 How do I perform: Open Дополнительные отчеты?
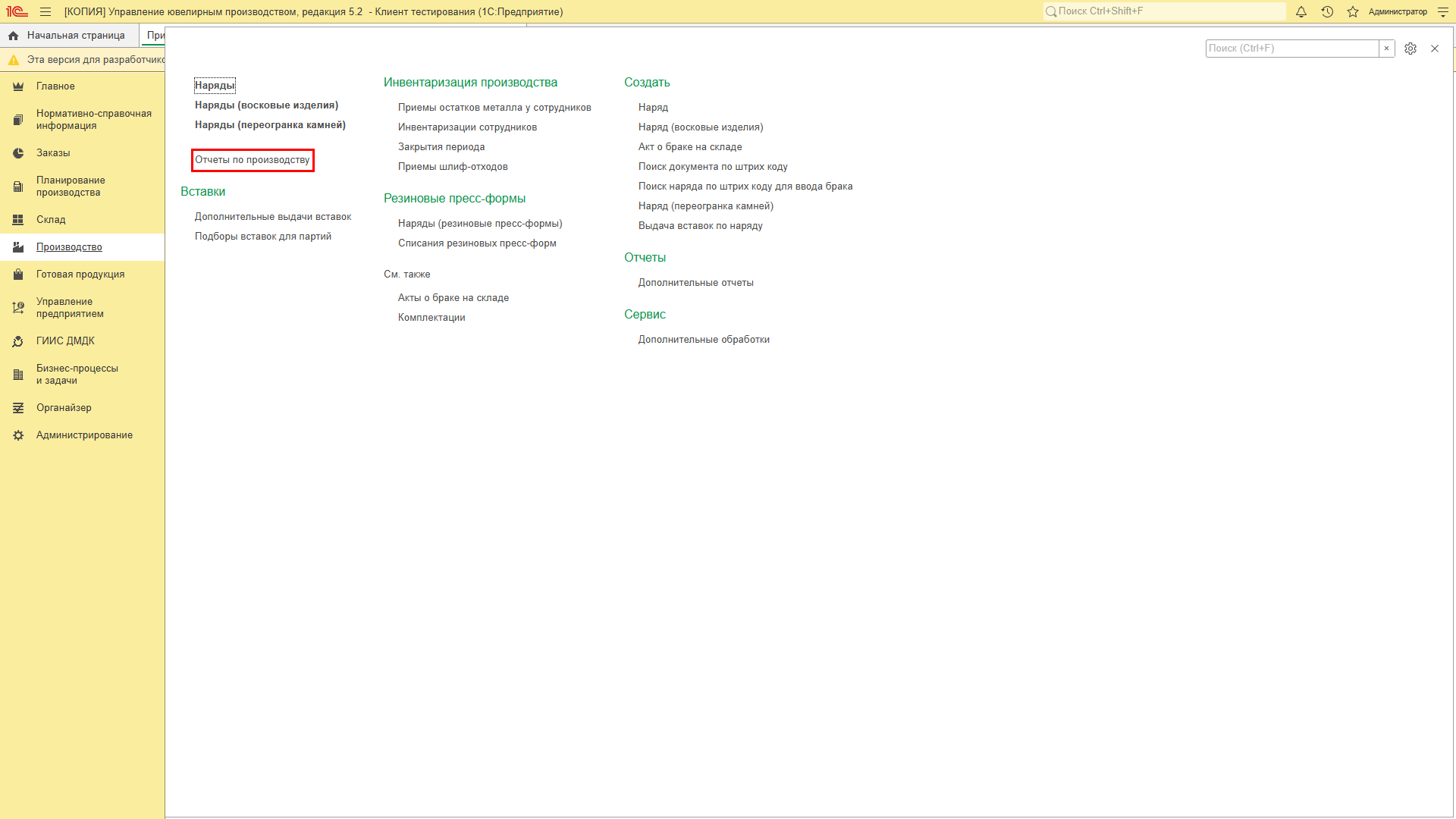point(696,283)
